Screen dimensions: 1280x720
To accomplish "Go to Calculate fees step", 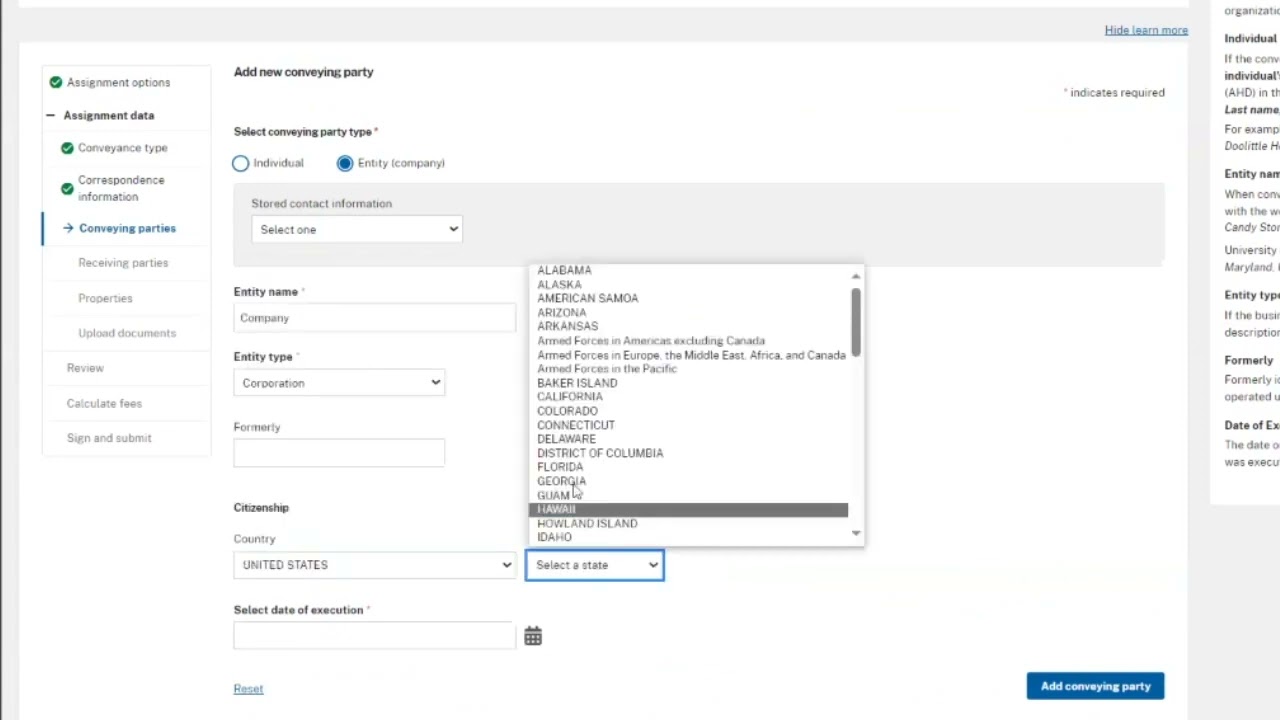I will pyautogui.click(x=104, y=403).
